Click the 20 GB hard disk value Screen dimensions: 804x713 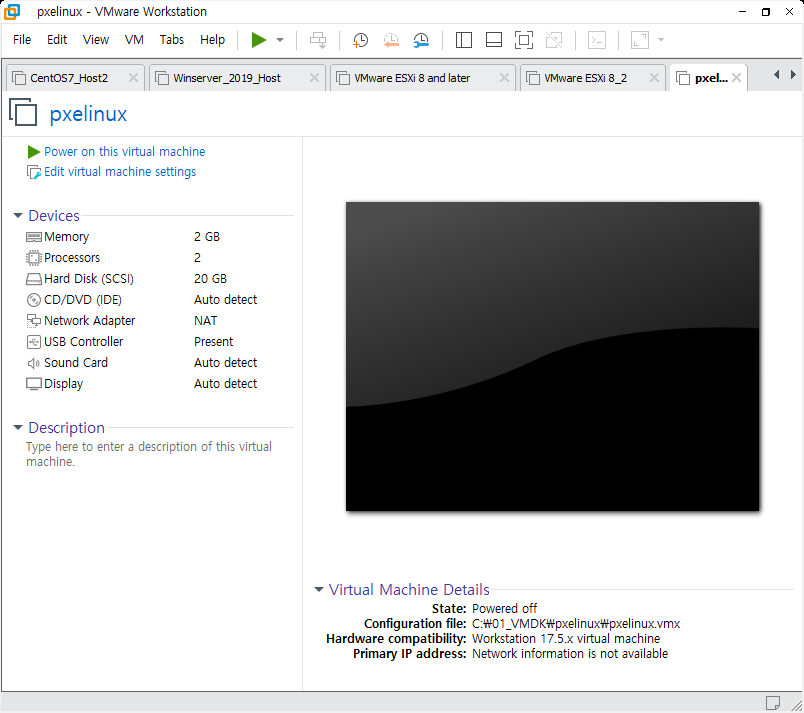210,279
